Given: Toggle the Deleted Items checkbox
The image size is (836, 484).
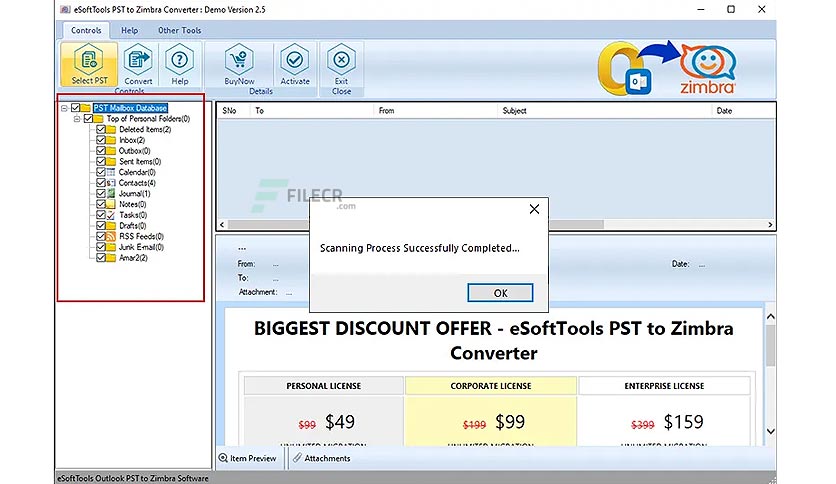Looking at the screenshot, I should point(101,130).
